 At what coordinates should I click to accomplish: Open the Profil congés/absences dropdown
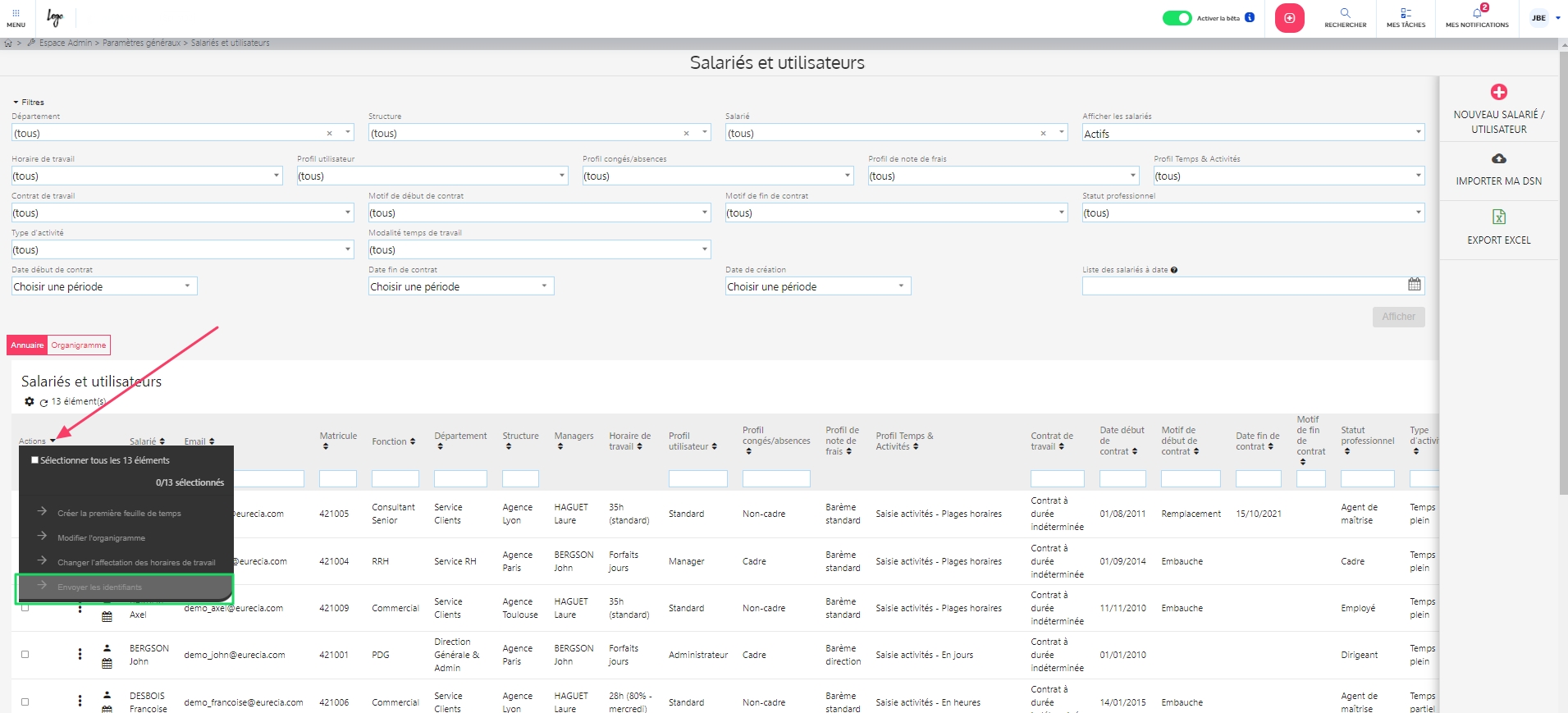(718, 176)
